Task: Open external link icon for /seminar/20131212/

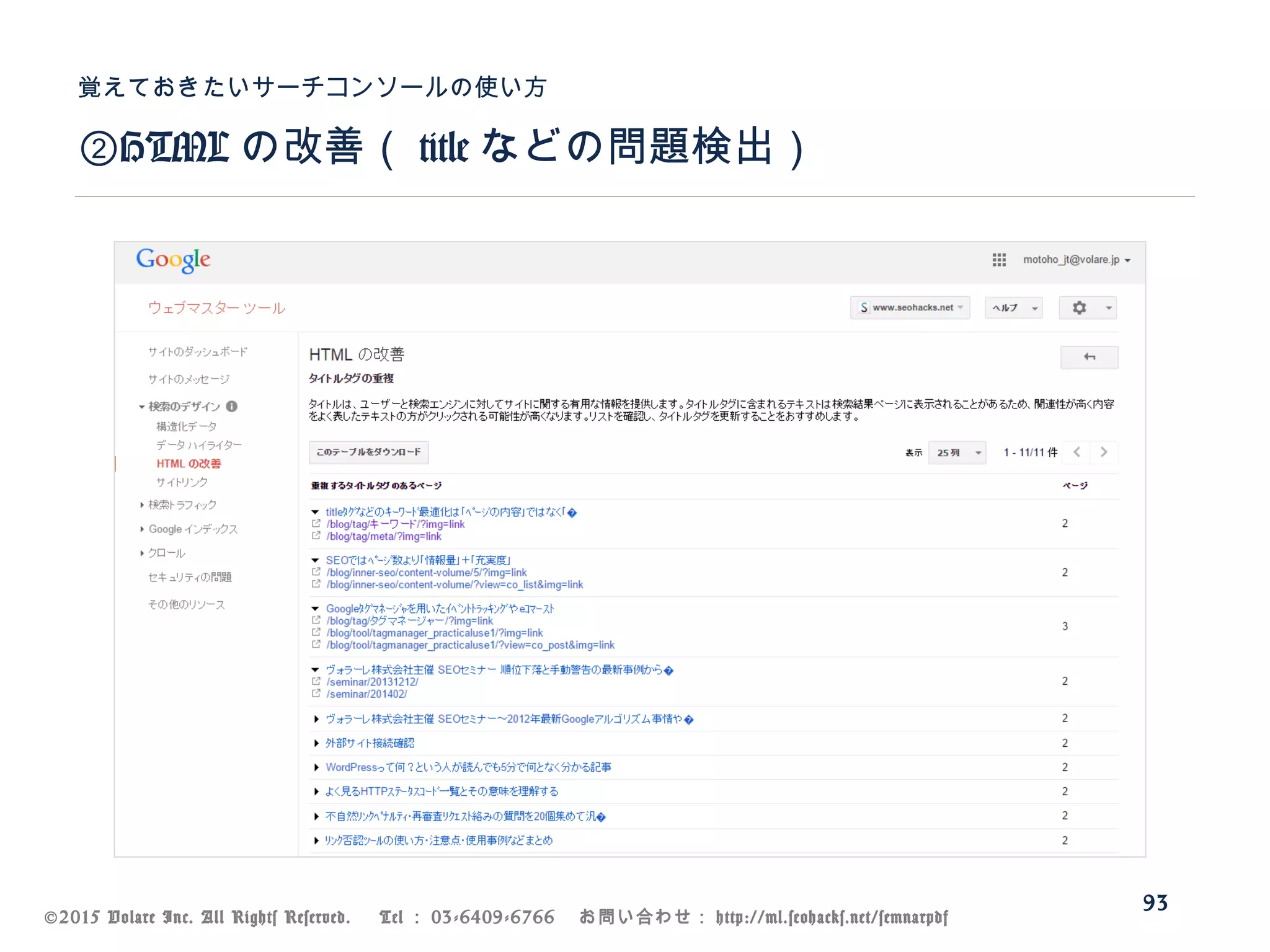Action: [x=316, y=681]
